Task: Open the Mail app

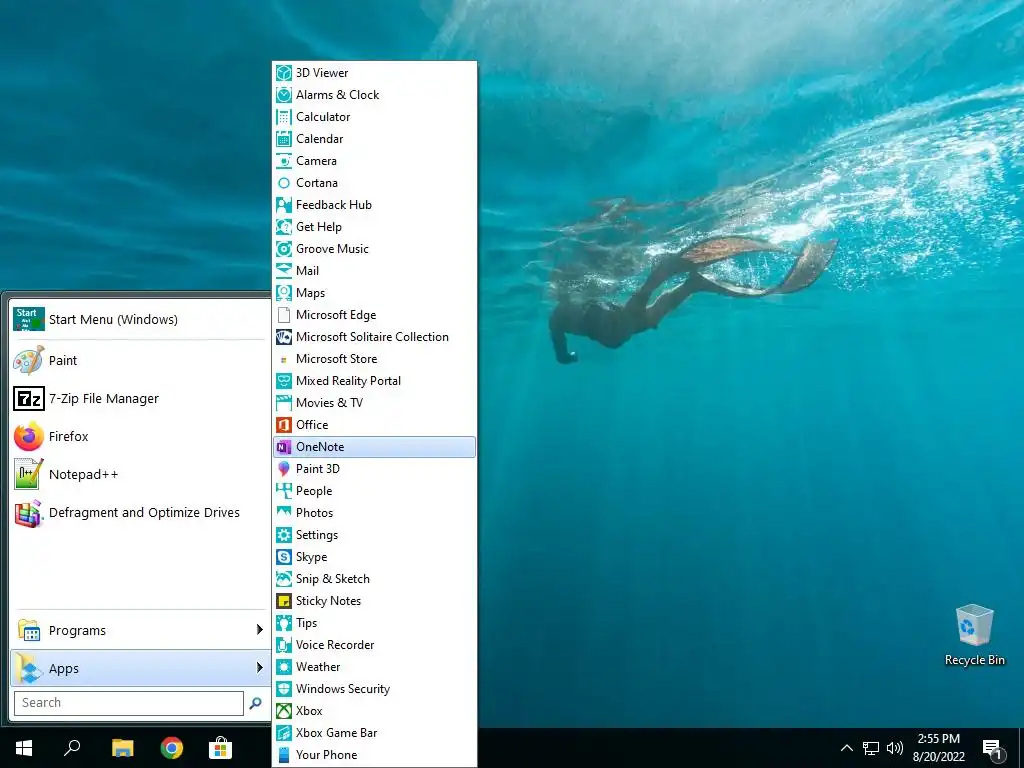Action: tap(374, 270)
